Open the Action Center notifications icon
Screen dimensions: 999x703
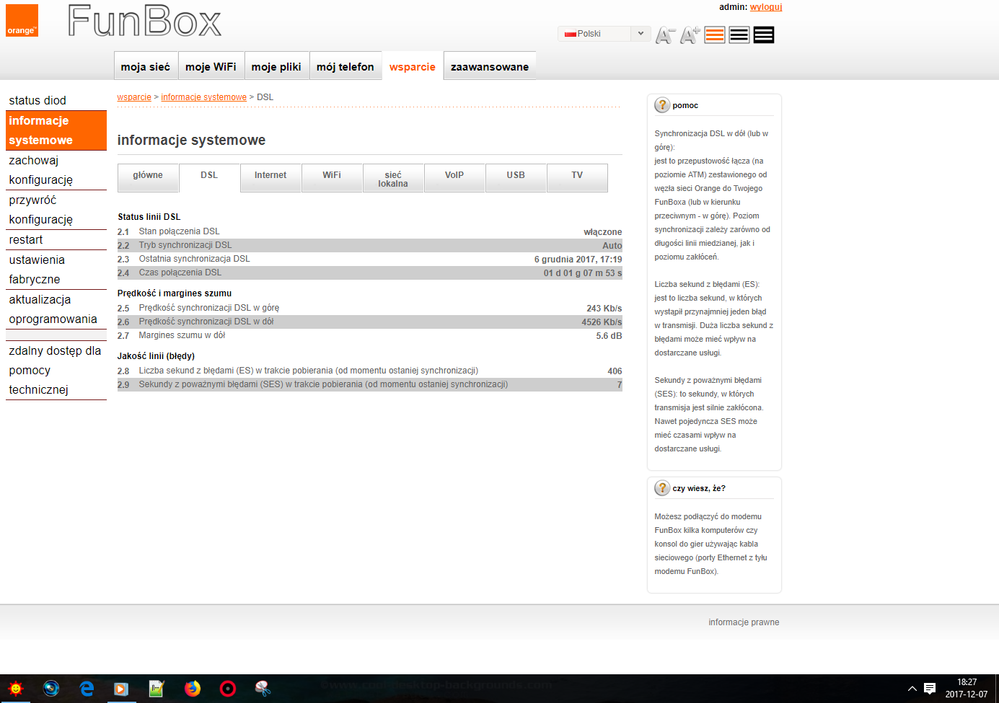click(x=930, y=688)
